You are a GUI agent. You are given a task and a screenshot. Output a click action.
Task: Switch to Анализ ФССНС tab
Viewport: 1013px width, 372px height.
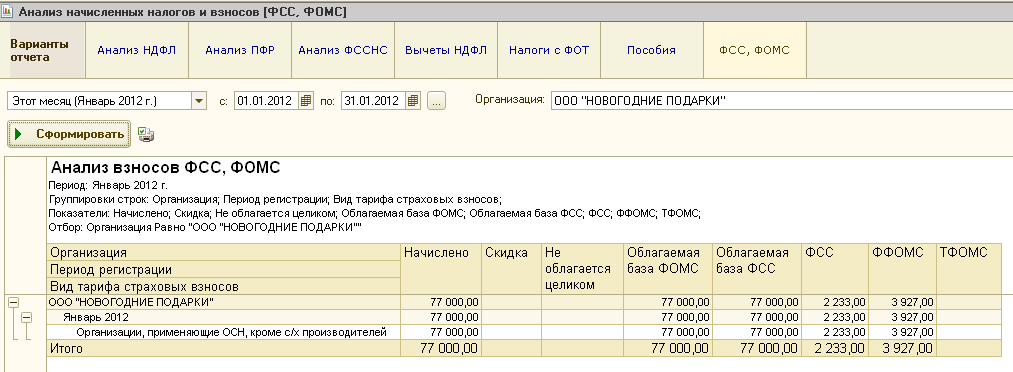click(343, 50)
